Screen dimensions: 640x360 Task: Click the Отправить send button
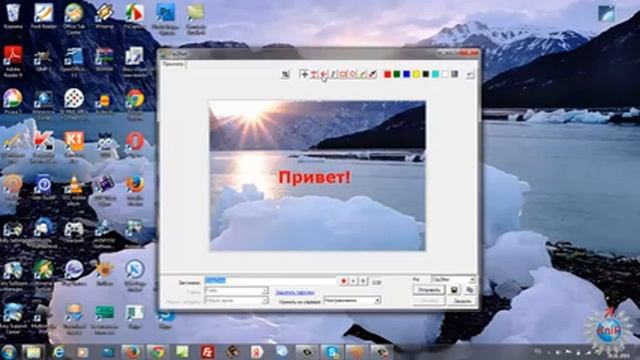coord(429,290)
